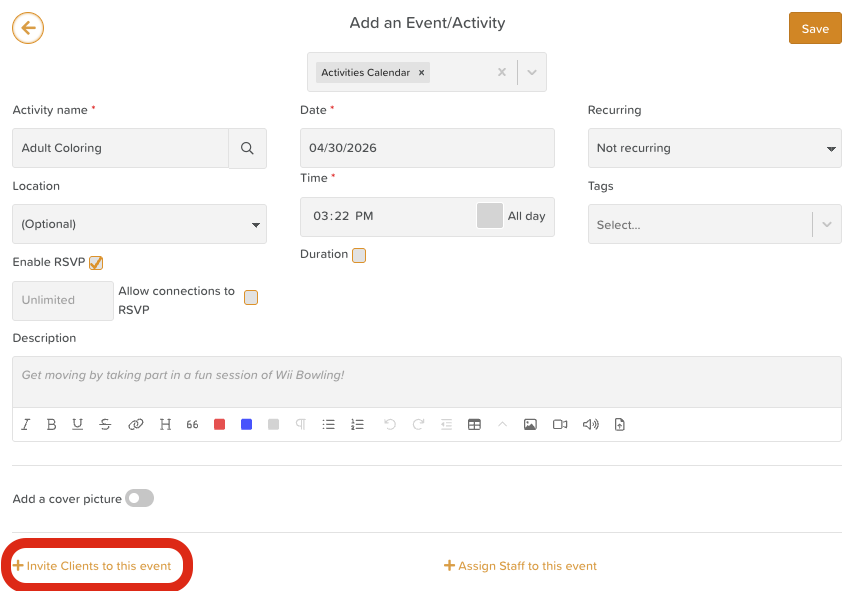
Task: Add a bulleted list in description
Action: [328, 424]
